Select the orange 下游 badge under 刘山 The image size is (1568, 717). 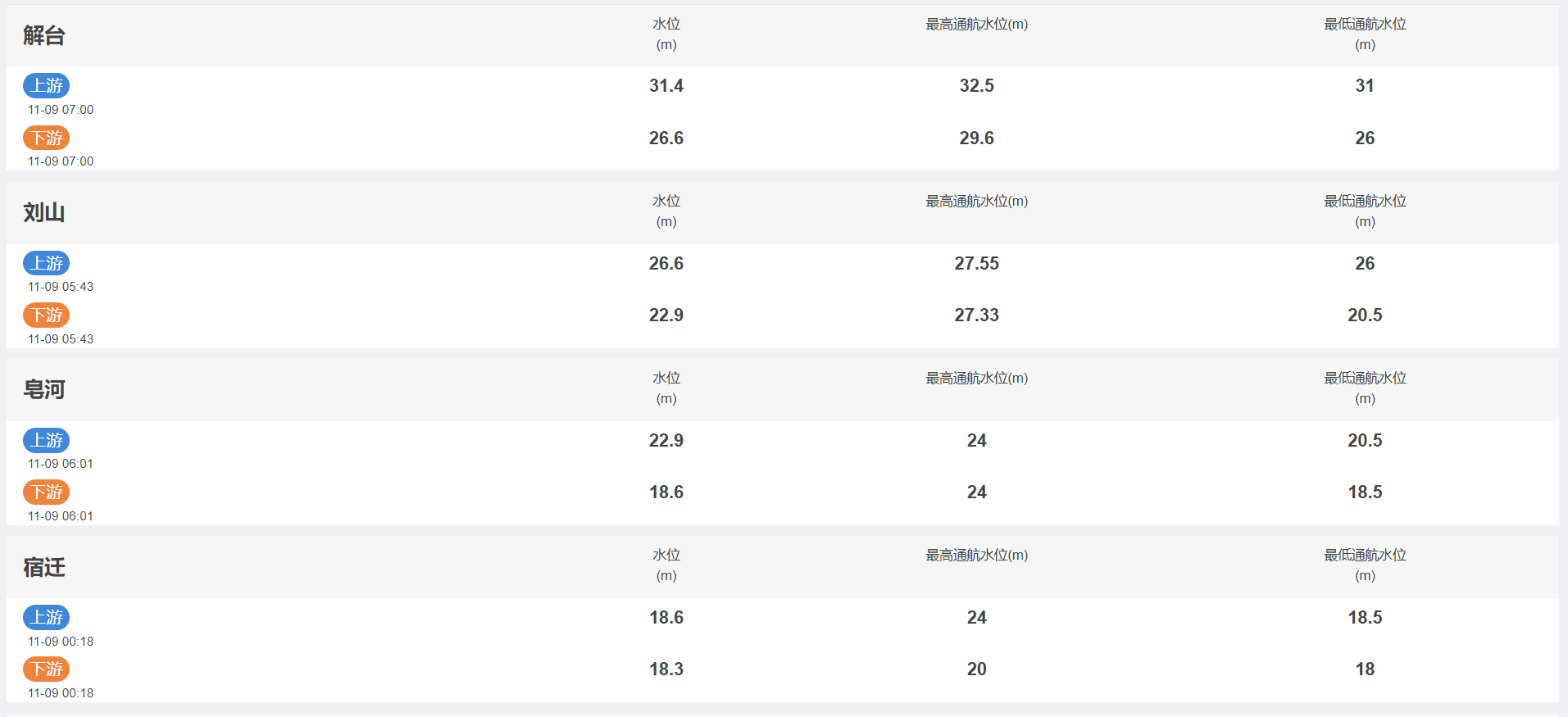pyautogui.click(x=47, y=315)
